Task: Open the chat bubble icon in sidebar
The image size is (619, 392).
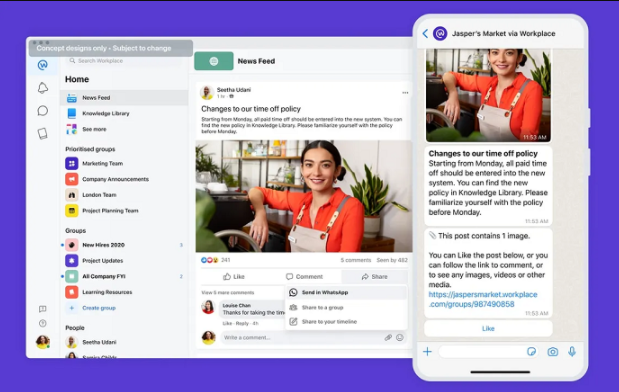Action: pos(43,111)
